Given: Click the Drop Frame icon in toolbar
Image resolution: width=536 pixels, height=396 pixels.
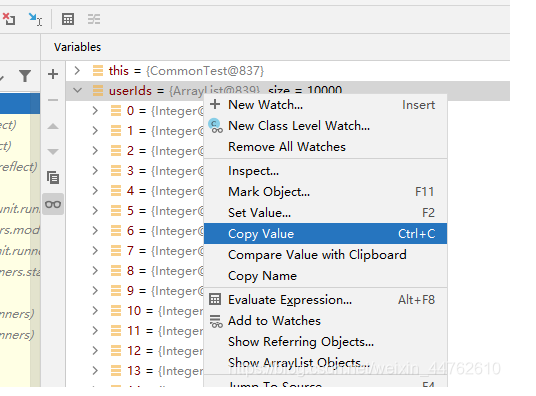Looking at the screenshot, I should 9,19.
